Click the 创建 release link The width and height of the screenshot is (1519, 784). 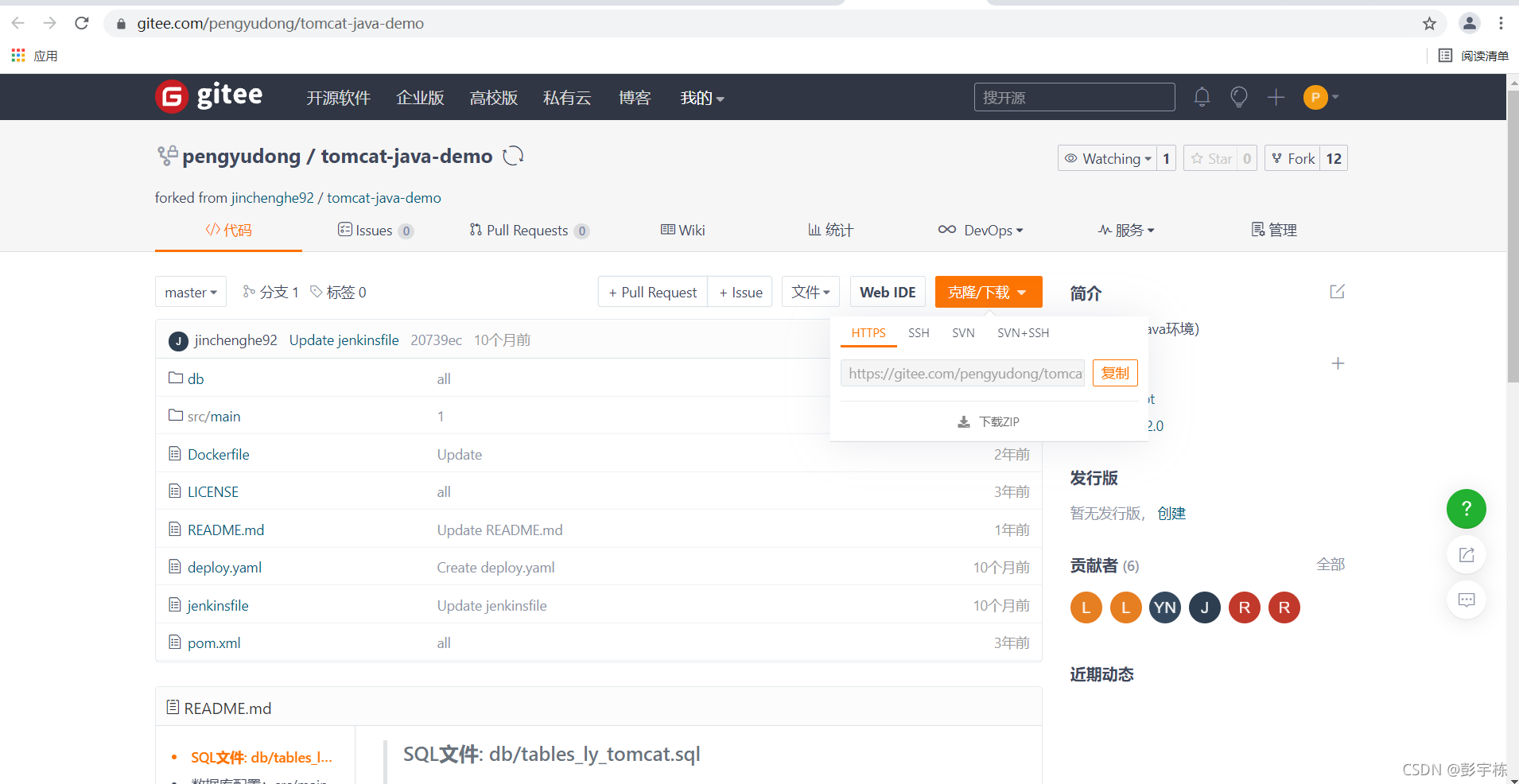pyautogui.click(x=1171, y=513)
